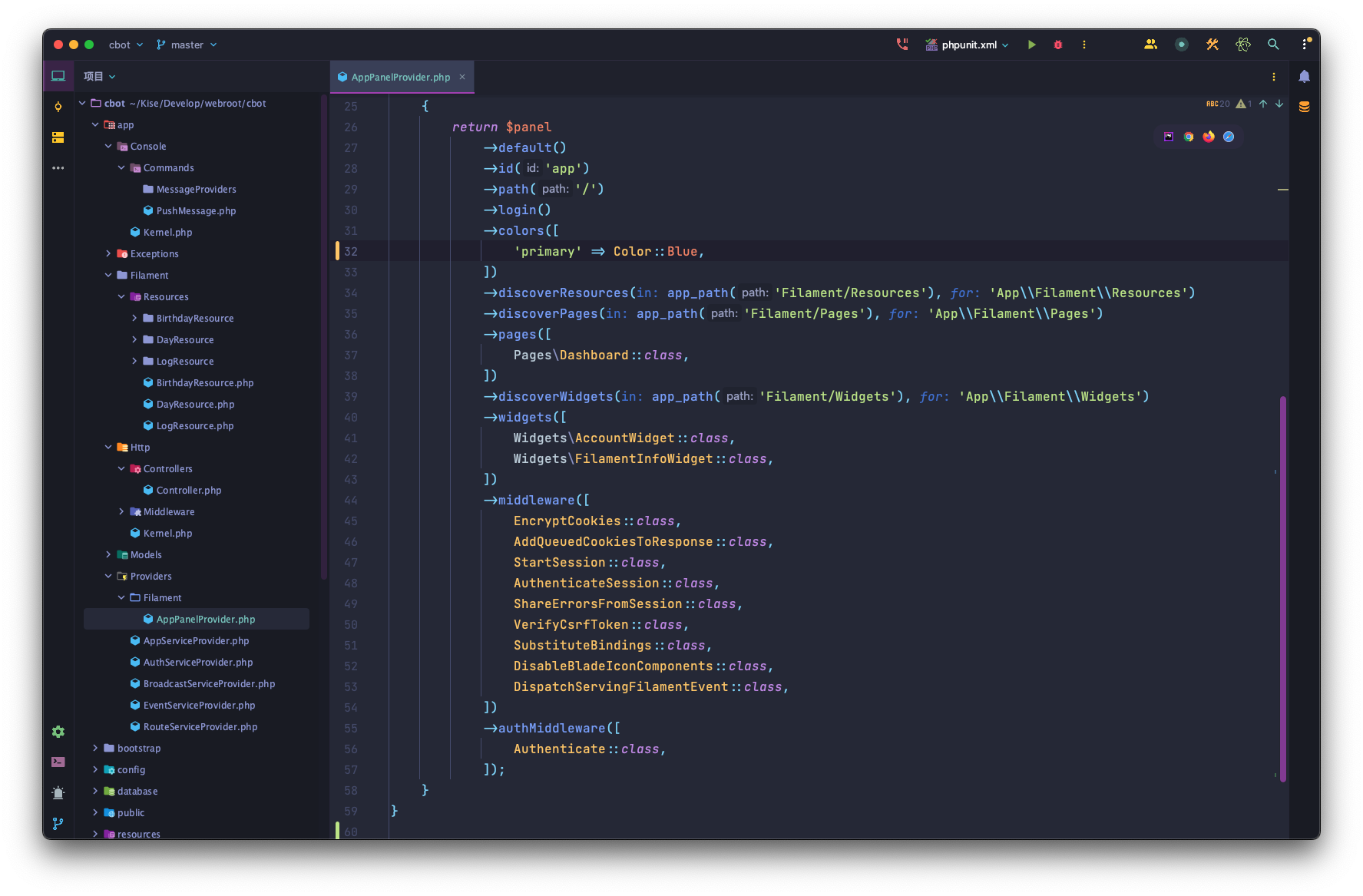Open the Terminal tool window

58,762
